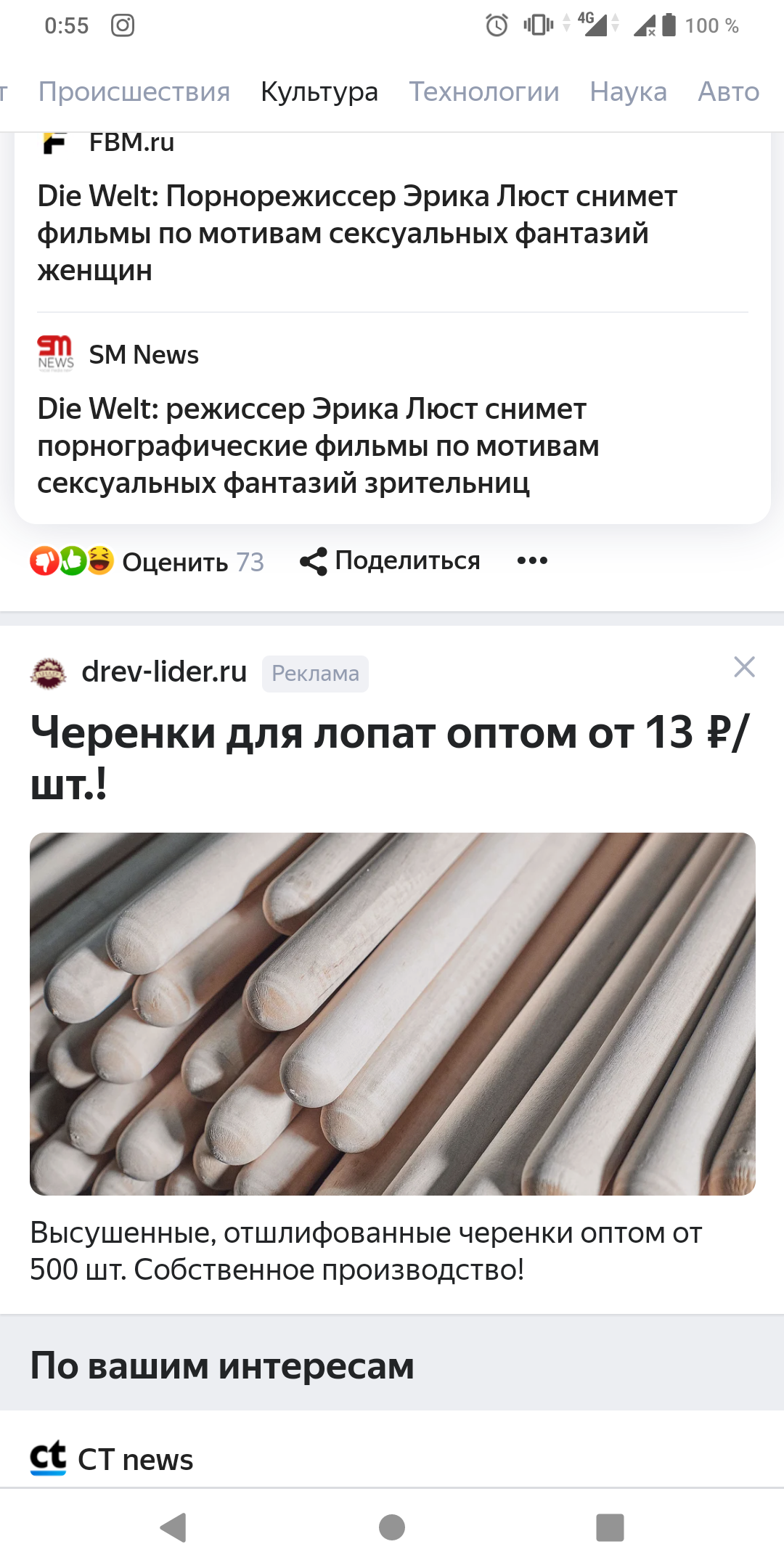The width and height of the screenshot is (784, 1568).
Task: Switch to the Происшествия tab
Action: 134,91
